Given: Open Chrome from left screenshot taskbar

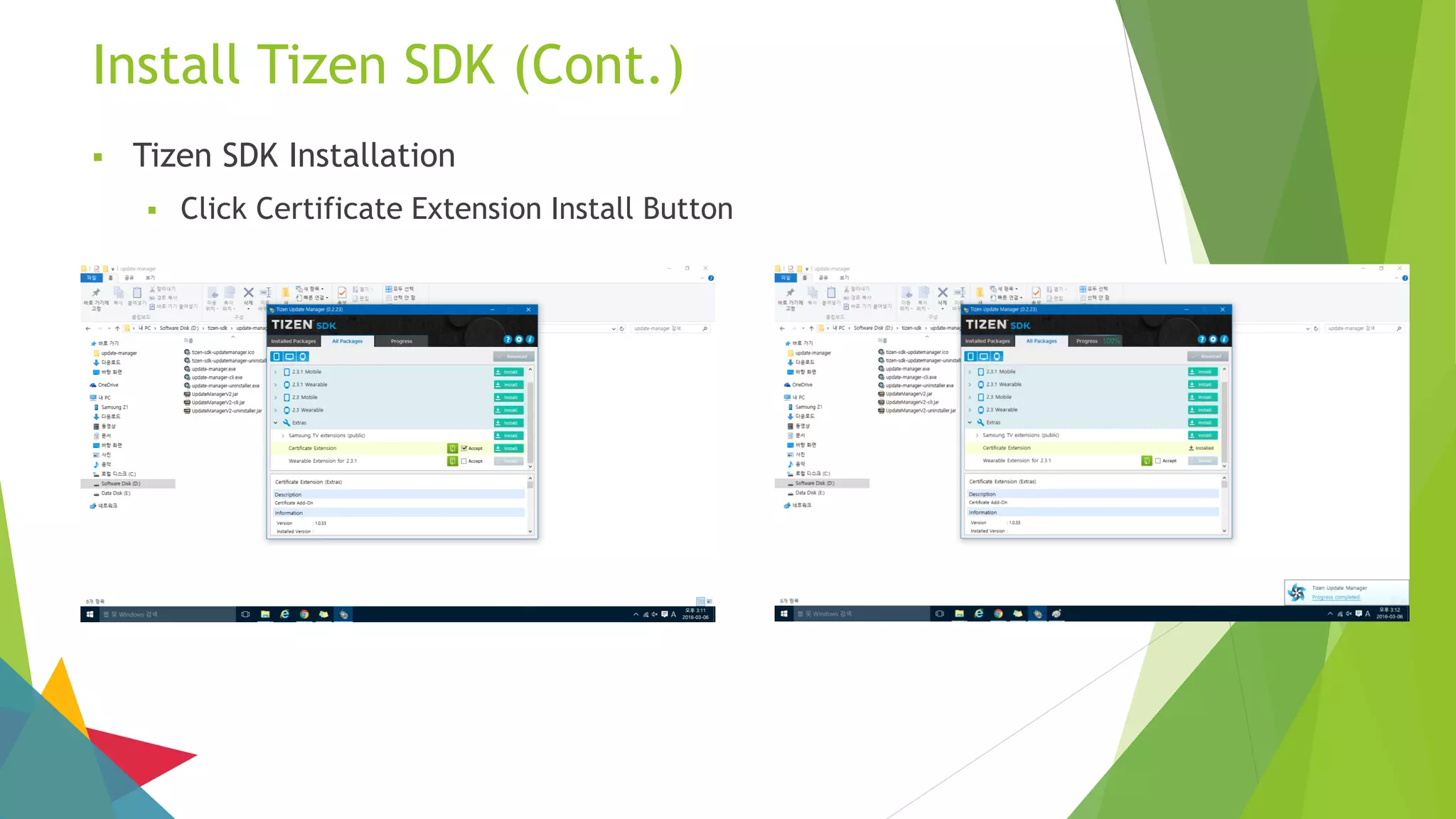Looking at the screenshot, I should point(304,614).
